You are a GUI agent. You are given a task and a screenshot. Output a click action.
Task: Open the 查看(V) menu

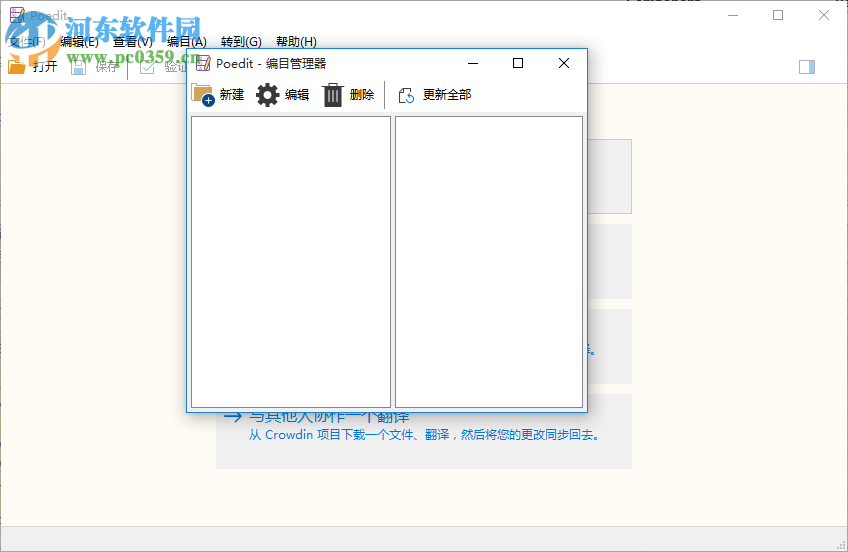click(132, 42)
